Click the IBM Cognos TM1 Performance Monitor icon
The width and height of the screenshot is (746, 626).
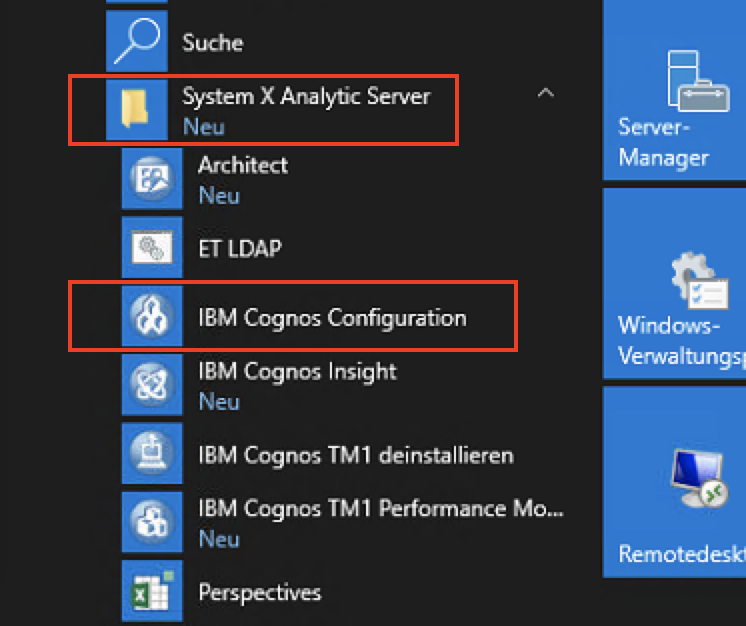[152, 522]
